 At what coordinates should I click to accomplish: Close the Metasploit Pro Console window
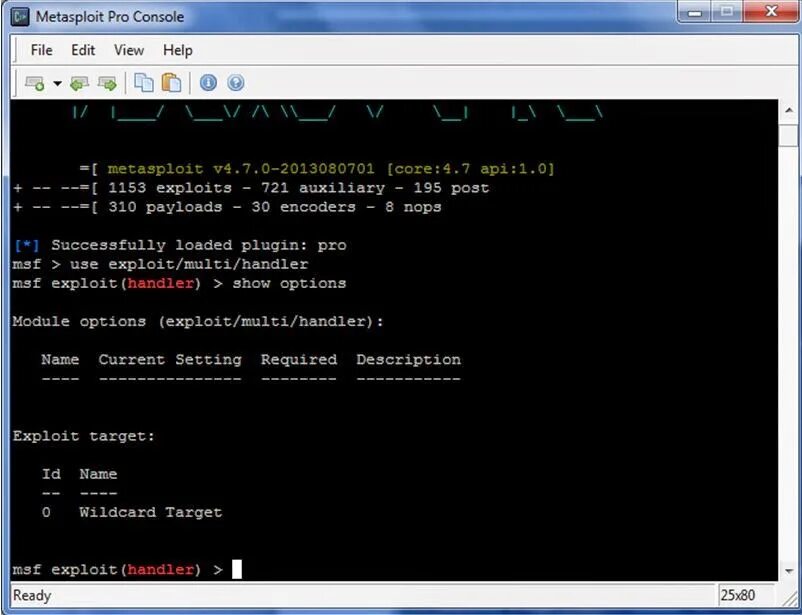[x=771, y=12]
